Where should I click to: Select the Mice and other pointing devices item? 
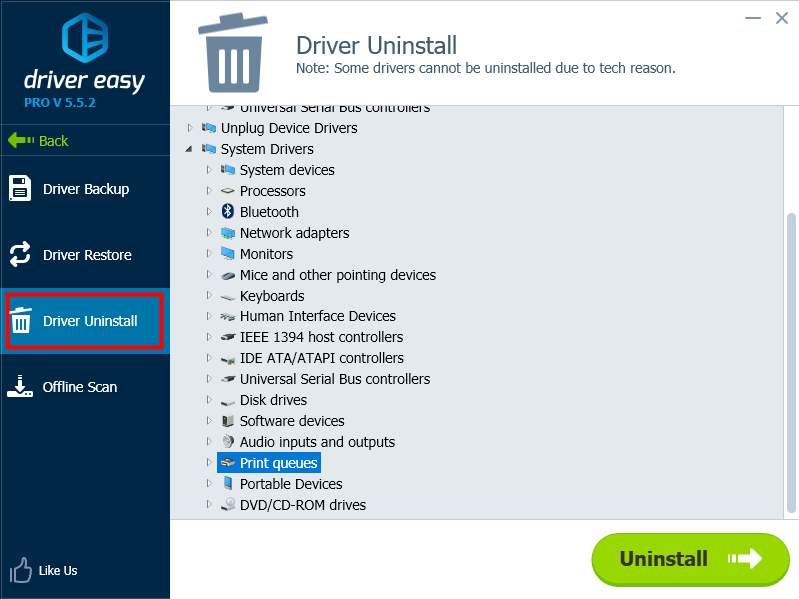coord(338,275)
